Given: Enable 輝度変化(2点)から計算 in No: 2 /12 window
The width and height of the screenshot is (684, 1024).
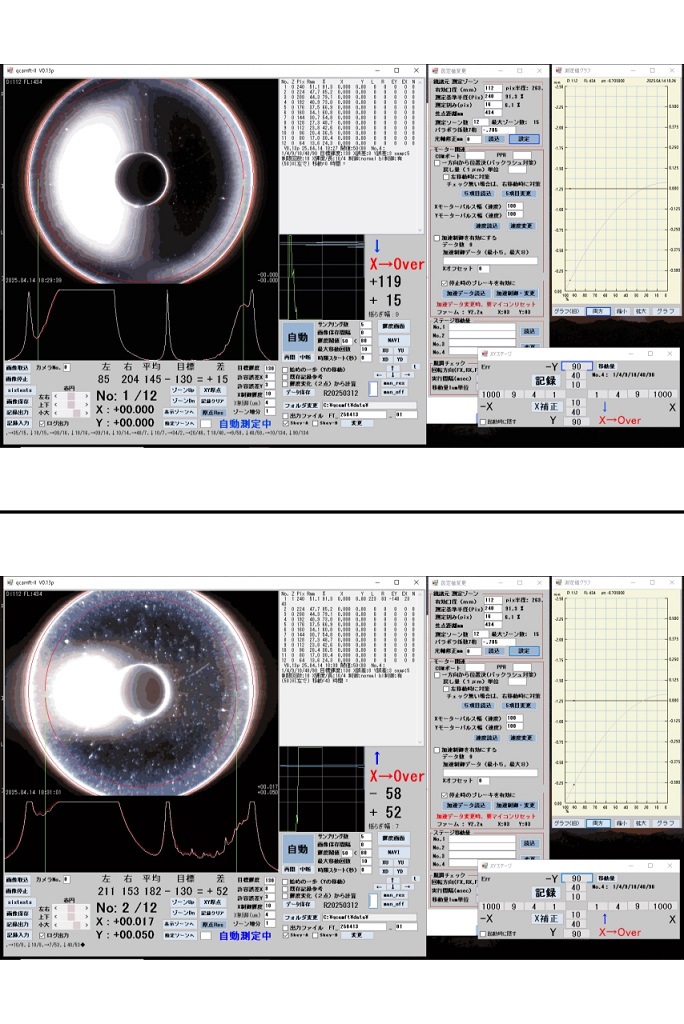Looking at the screenshot, I should 285,896.
